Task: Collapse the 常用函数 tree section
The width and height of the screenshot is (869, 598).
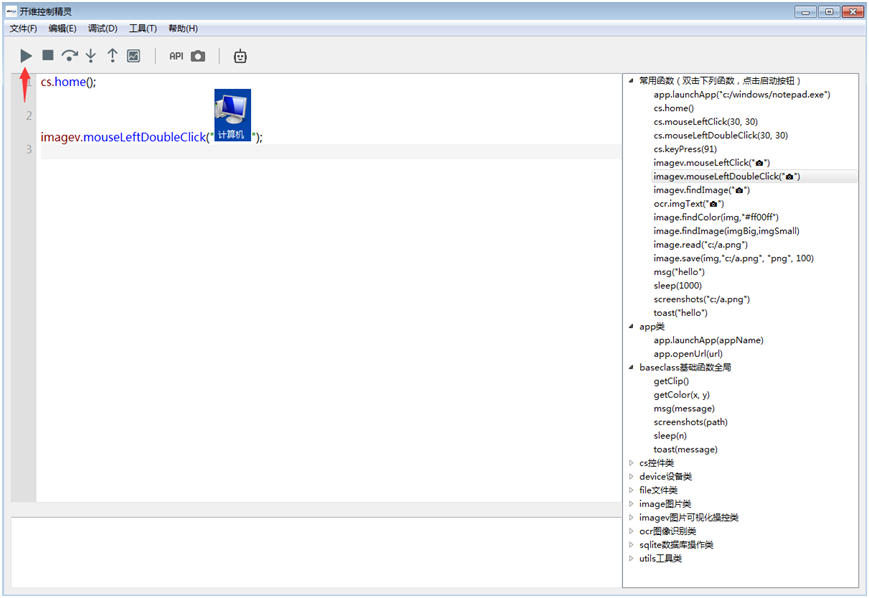Action: [631, 81]
